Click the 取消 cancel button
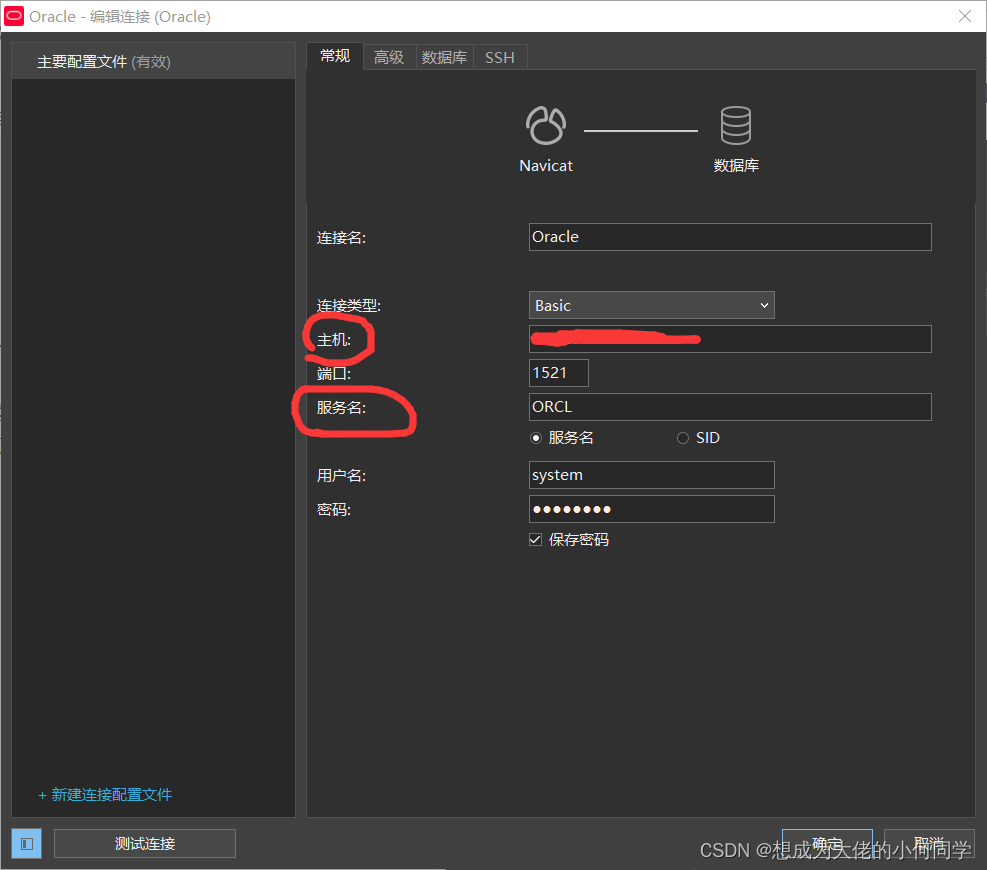 pos(929,844)
